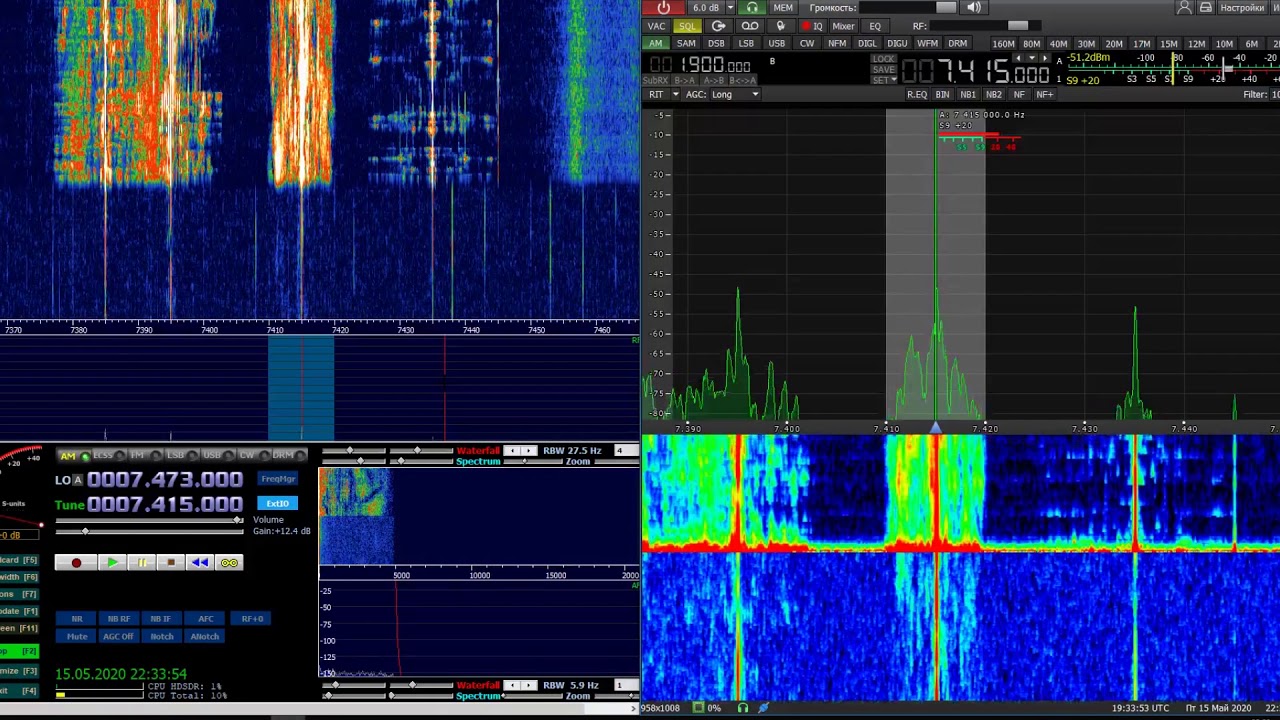Click the ExtIO button
Screen dimensions: 1280x720
pos(278,503)
